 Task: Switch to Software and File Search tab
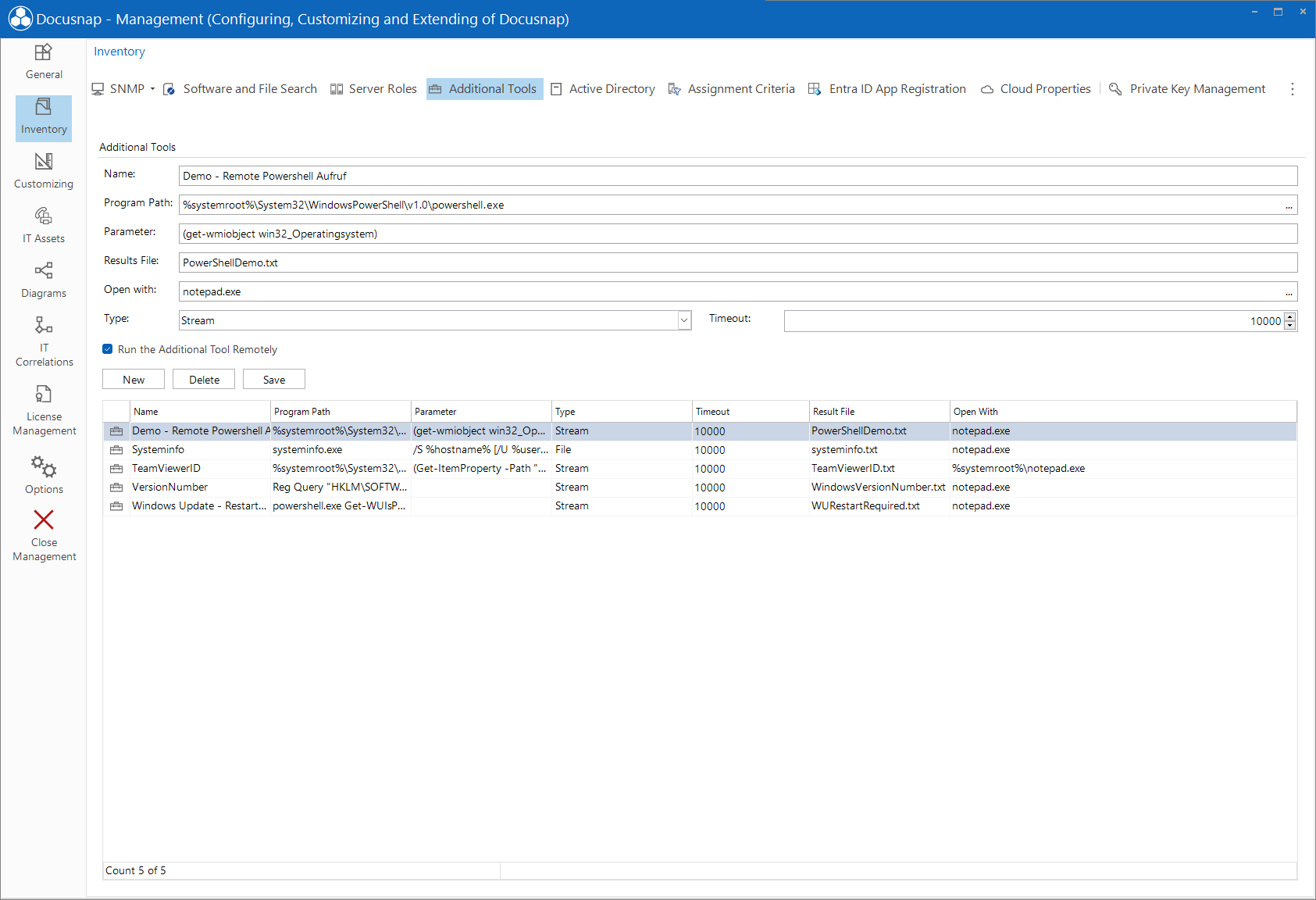point(241,89)
